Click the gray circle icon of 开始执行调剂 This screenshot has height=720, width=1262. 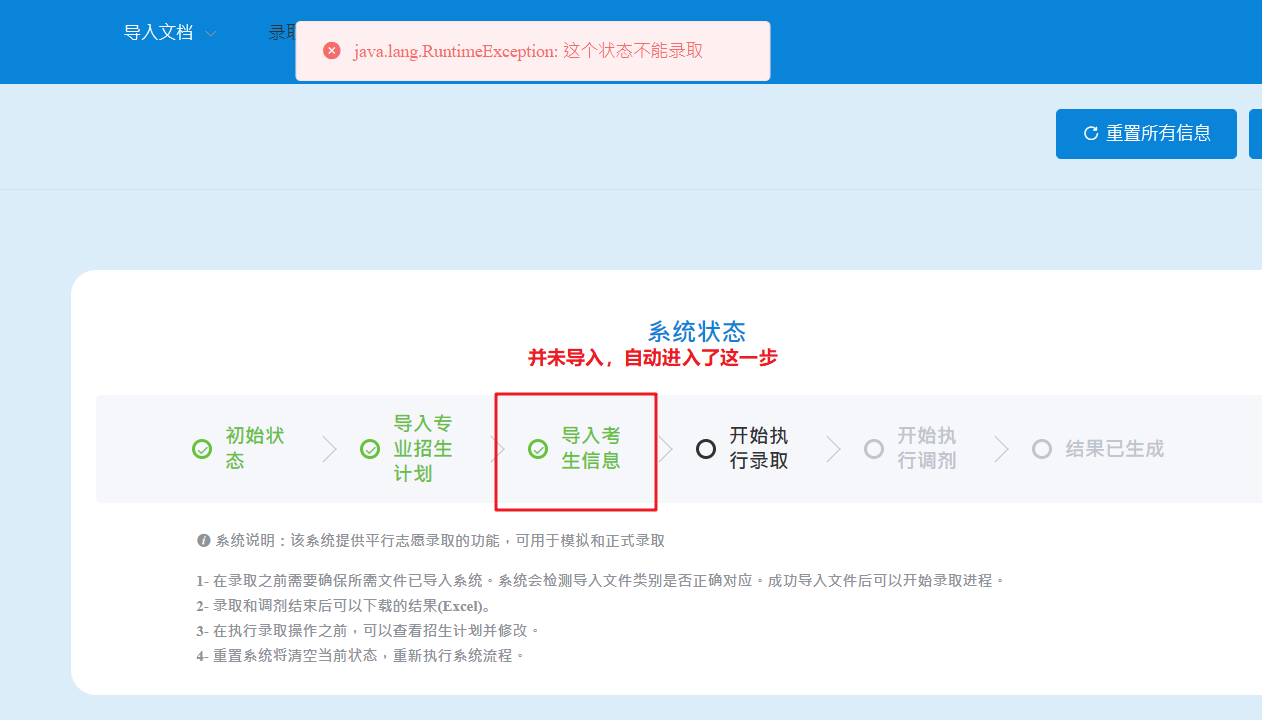[x=874, y=449]
